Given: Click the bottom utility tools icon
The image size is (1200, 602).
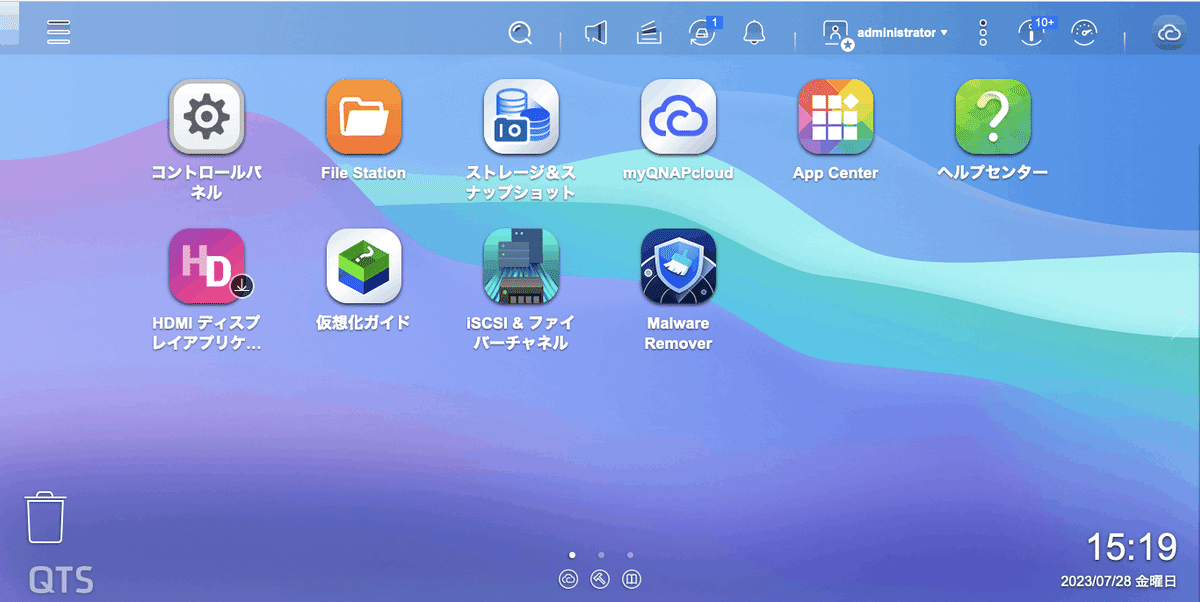Looking at the screenshot, I should pyautogui.click(x=600, y=579).
